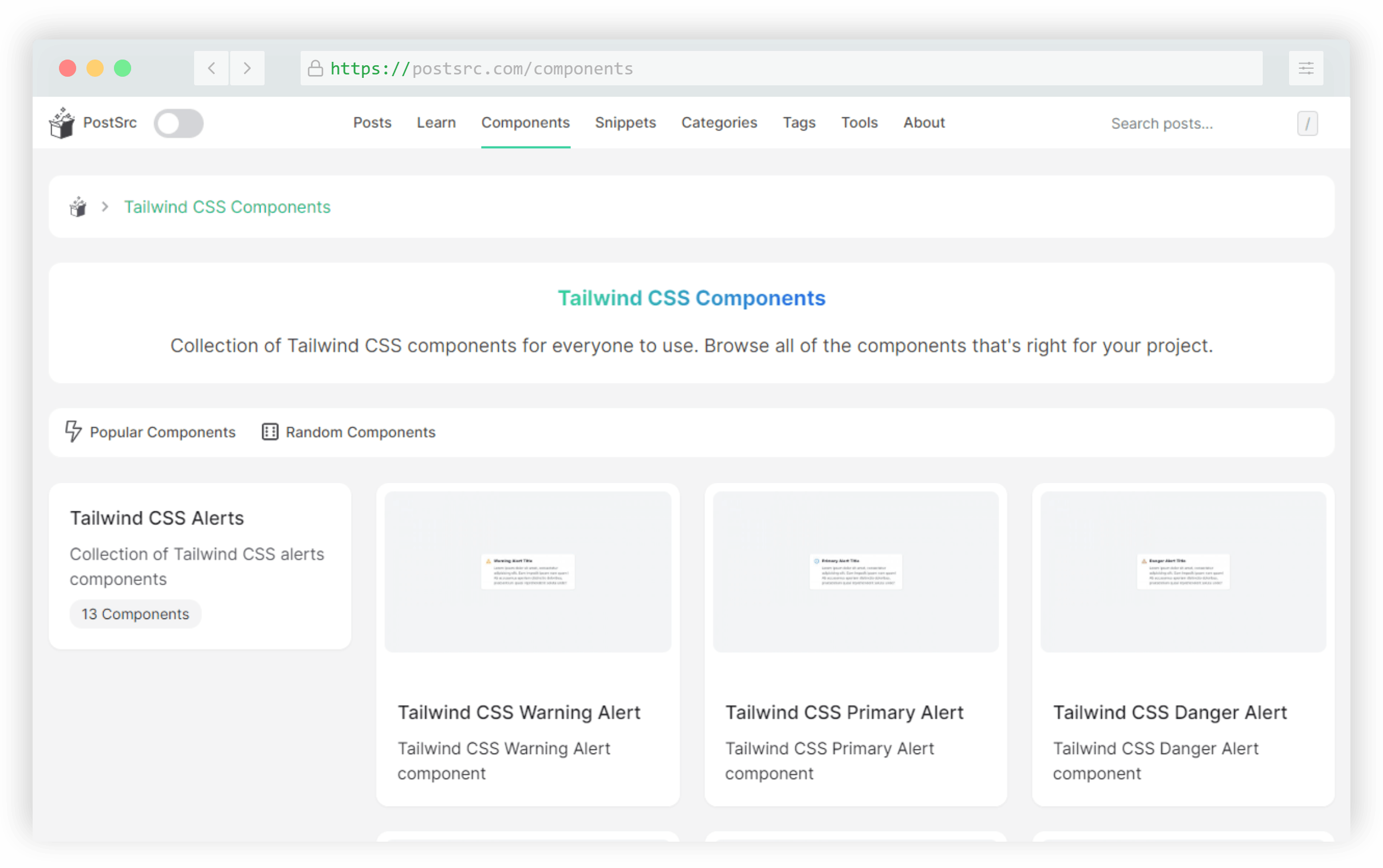This screenshot has width=1383, height=868.
Task: Click the slash shortcut key indicator
Action: pyautogui.click(x=1308, y=123)
